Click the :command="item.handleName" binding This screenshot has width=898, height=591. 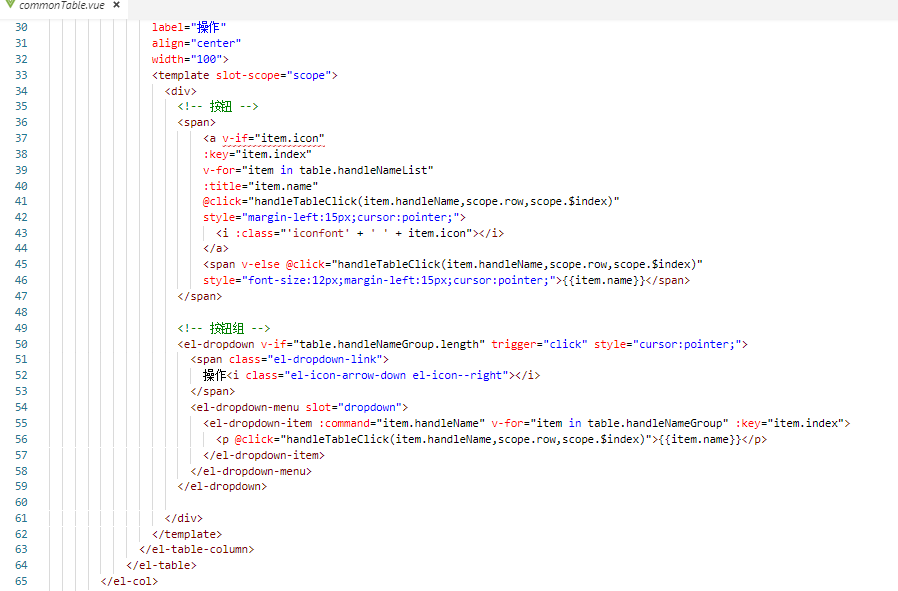pyautogui.click(x=401, y=423)
